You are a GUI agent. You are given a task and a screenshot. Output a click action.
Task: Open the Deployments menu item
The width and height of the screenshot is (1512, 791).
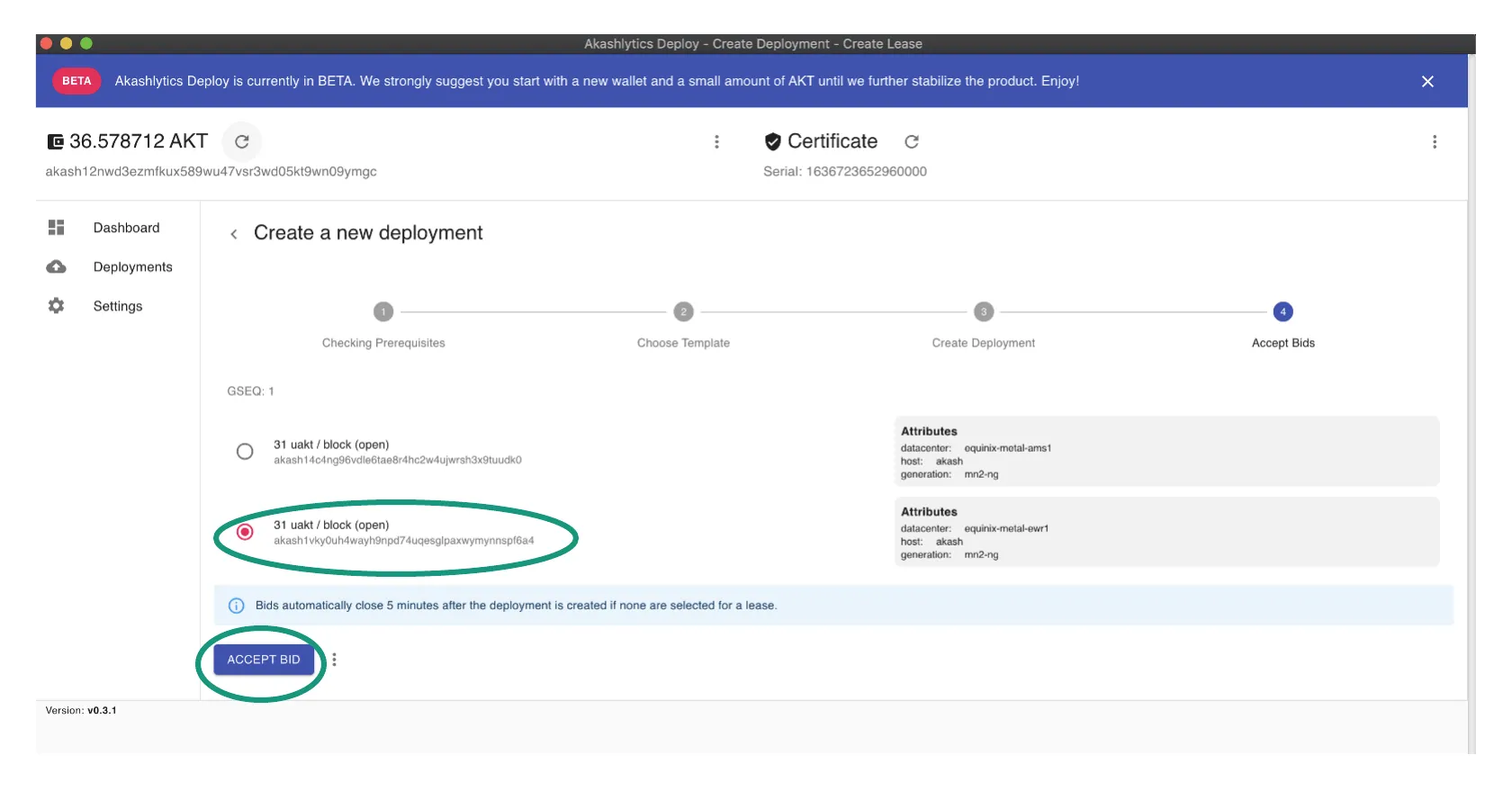pos(132,267)
